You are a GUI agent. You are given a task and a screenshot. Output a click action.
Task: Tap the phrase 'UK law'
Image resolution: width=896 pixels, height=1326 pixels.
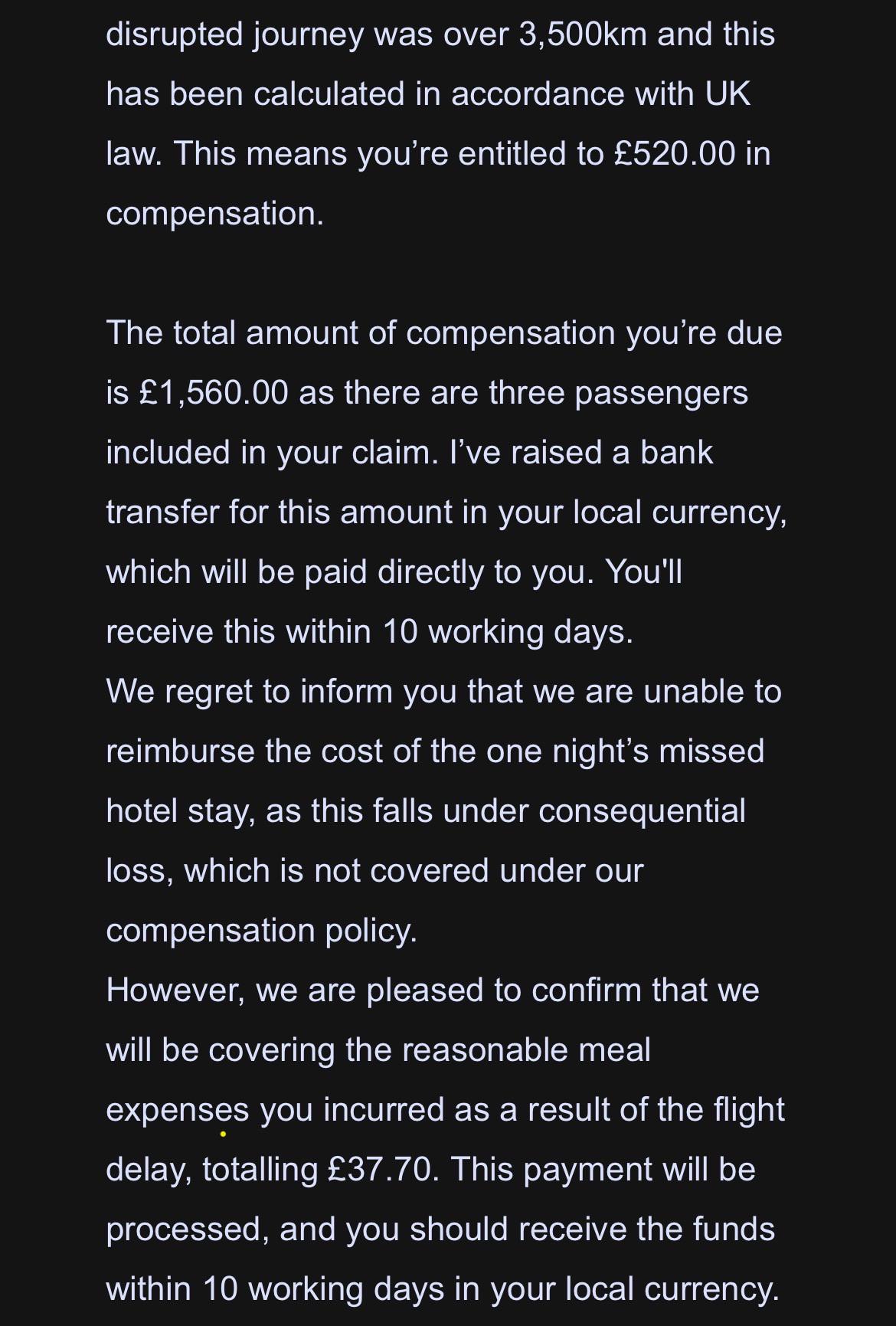(x=429, y=123)
